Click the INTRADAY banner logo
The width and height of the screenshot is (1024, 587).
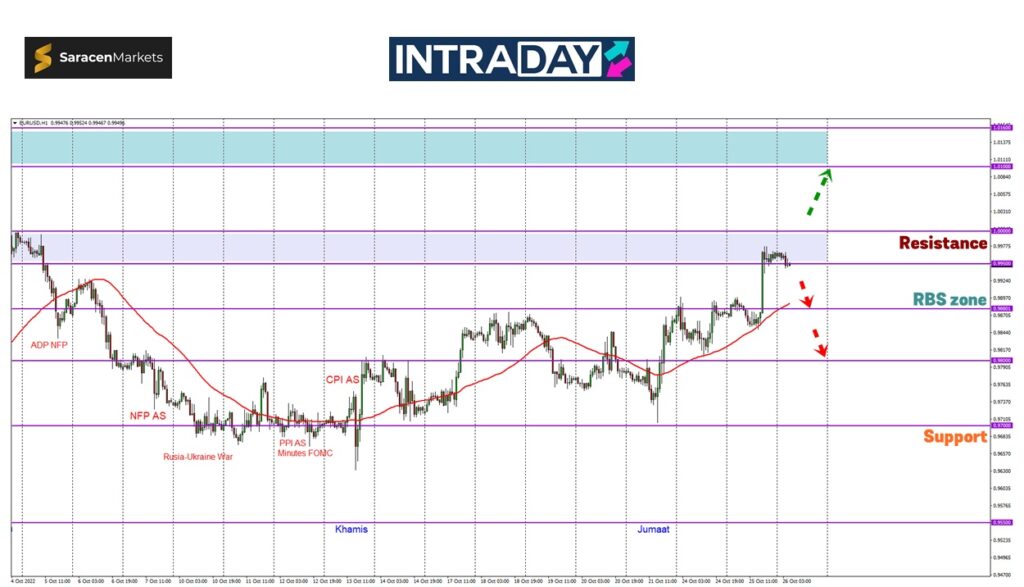[511, 59]
